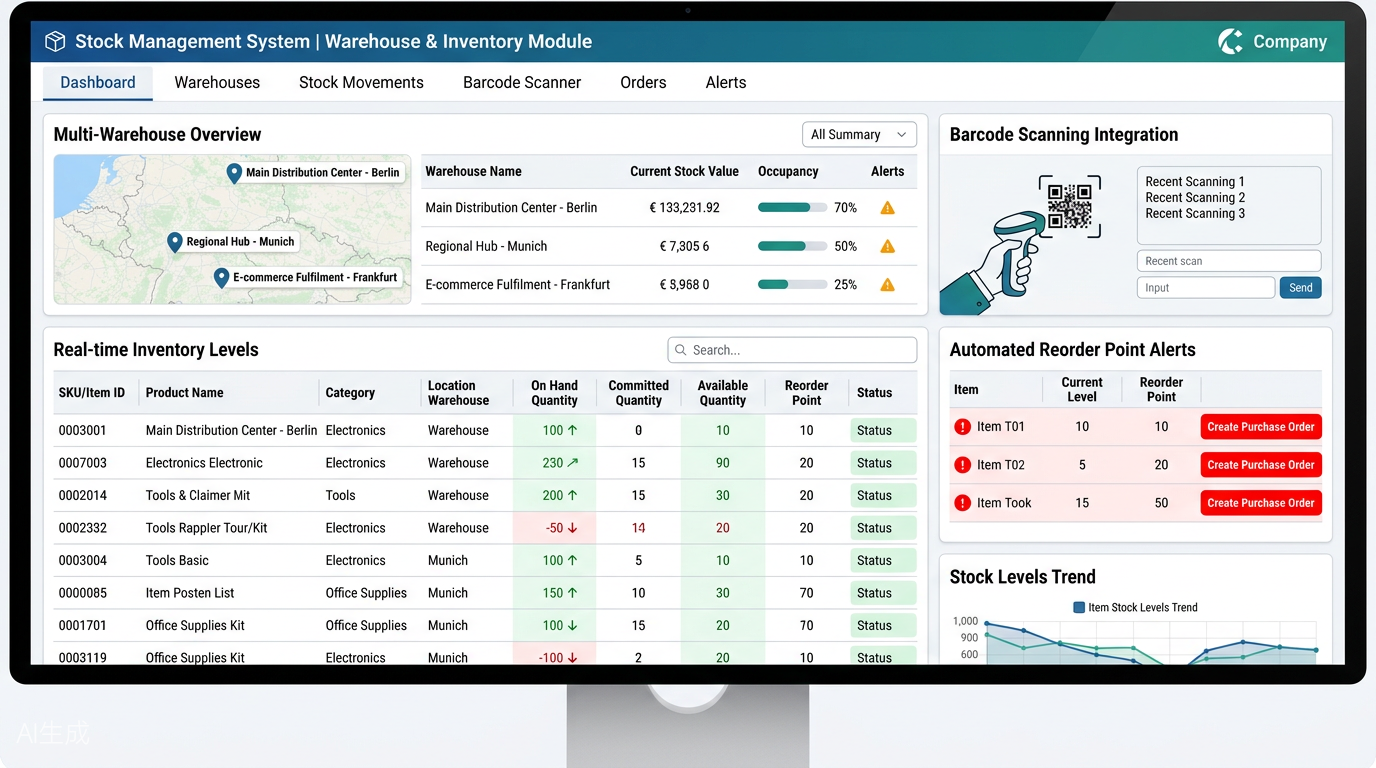The height and width of the screenshot is (768, 1376).
Task: Select the Regional Hub Munich map pin
Action: click(x=174, y=242)
